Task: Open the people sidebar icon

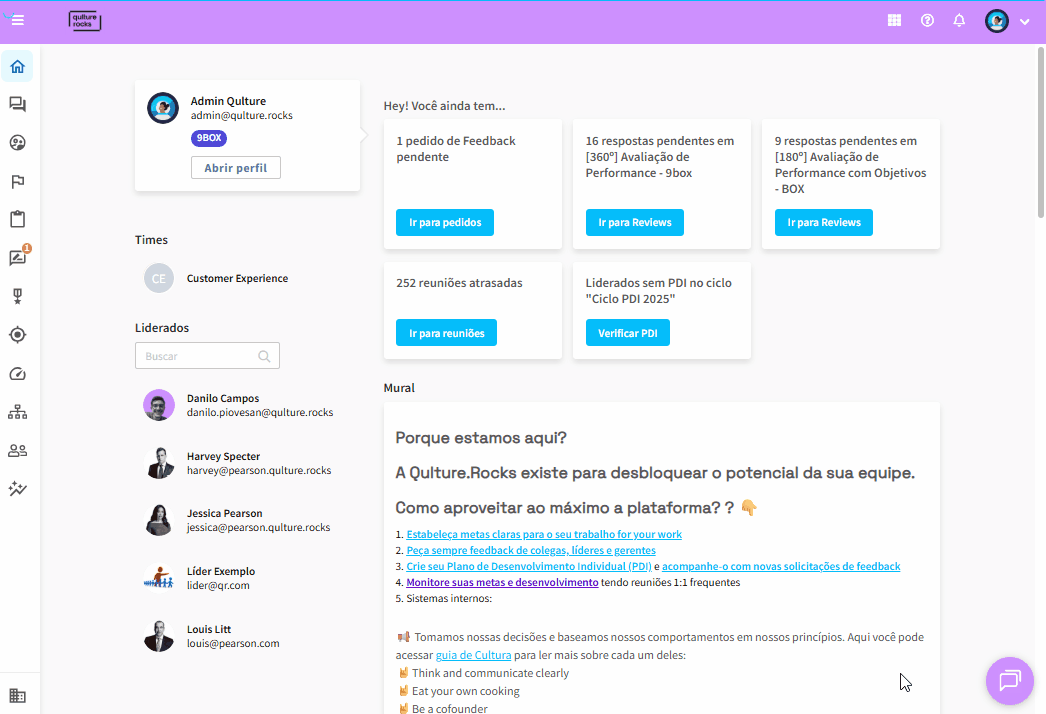Action: pyautogui.click(x=17, y=450)
